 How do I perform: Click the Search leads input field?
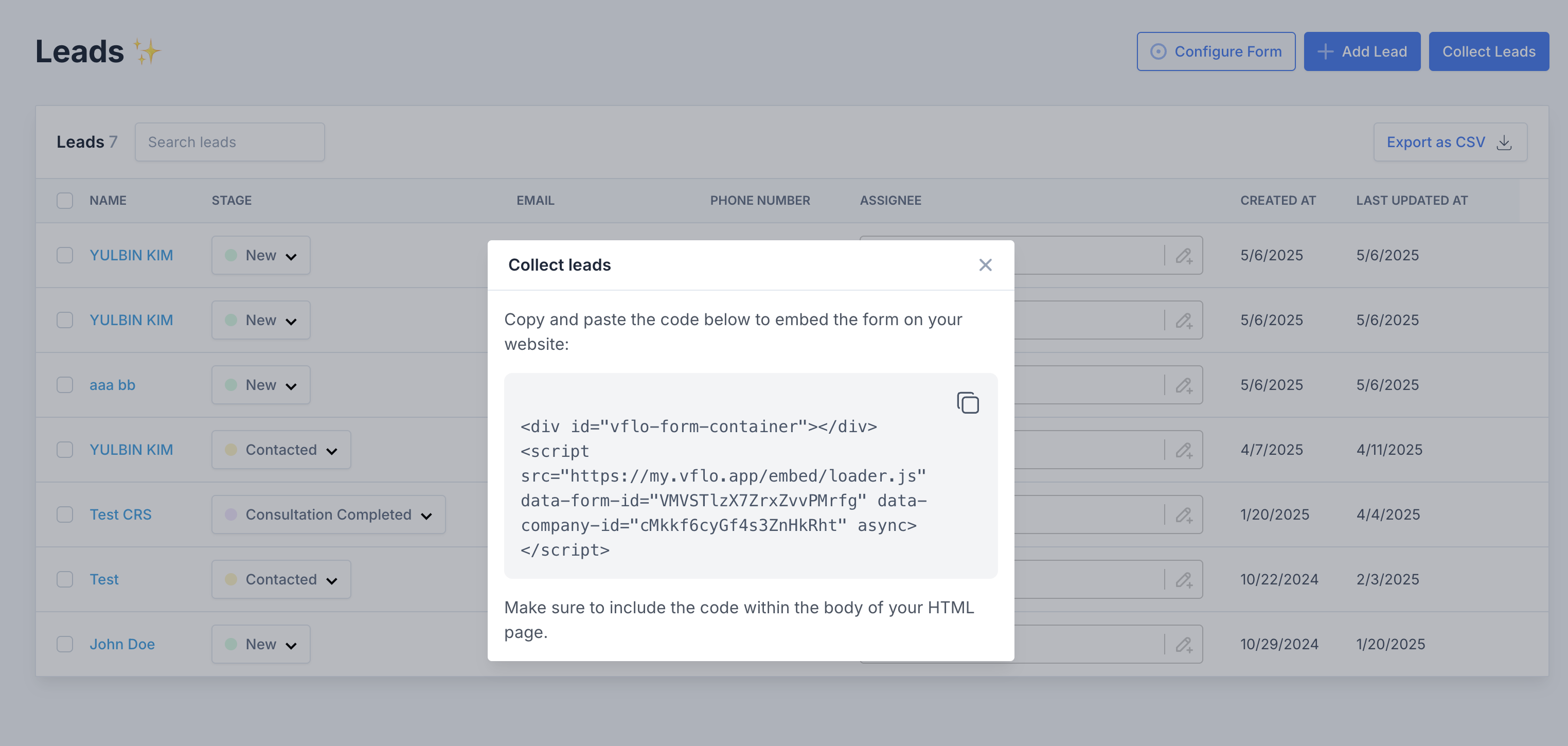tap(229, 142)
